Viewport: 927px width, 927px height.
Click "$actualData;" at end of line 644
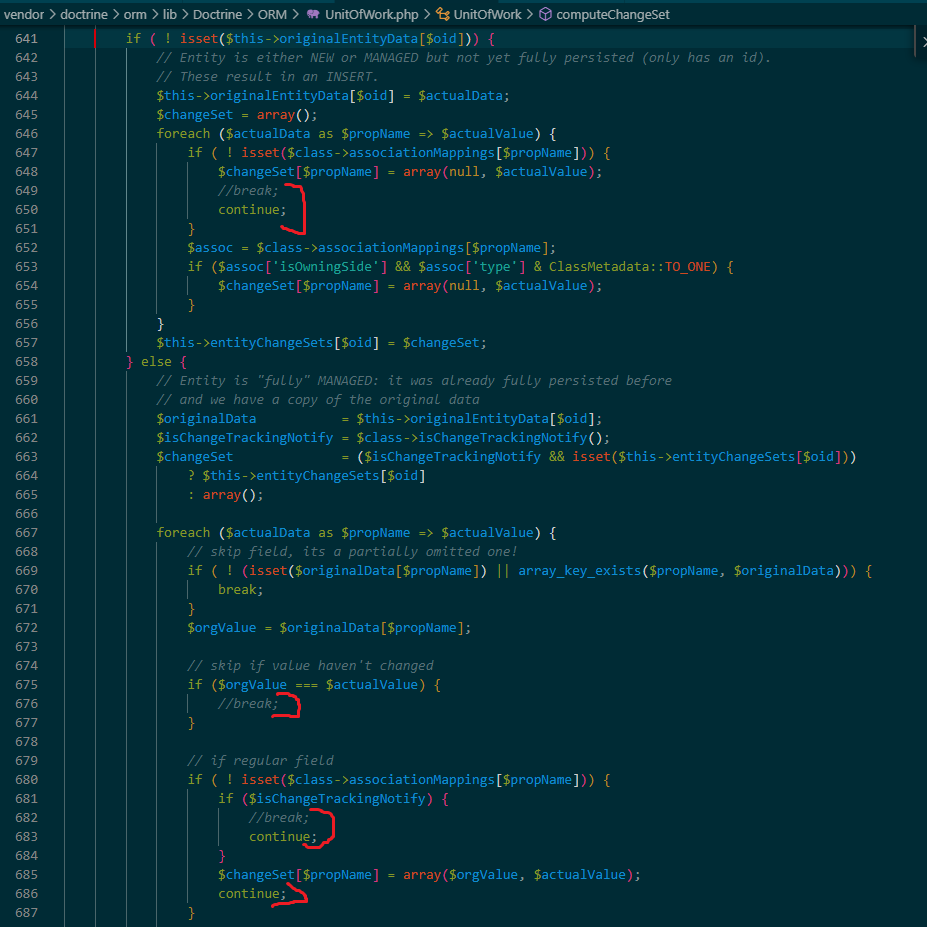coord(464,95)
